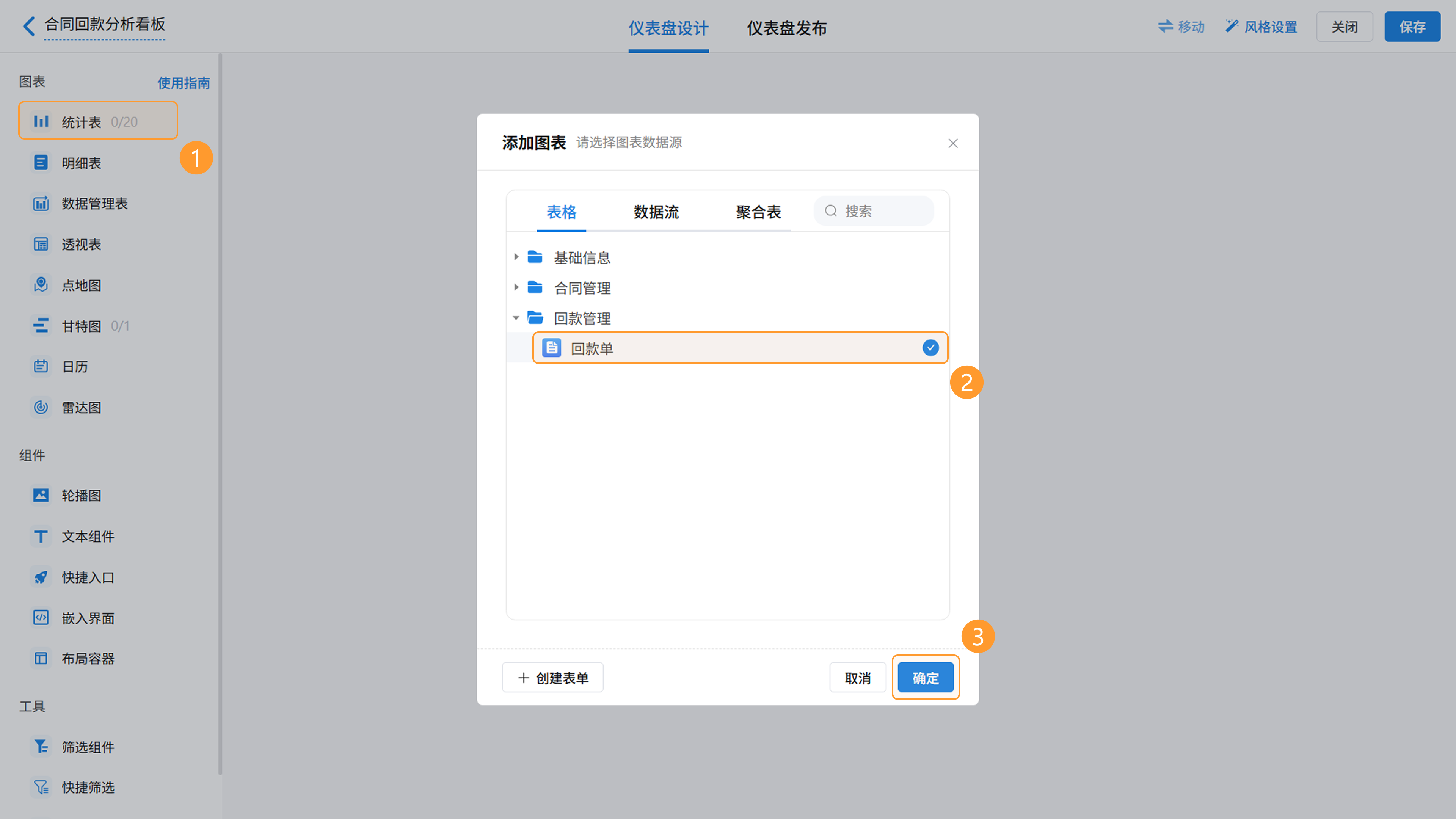Click the statistics table (统计表) bar icon
Viewport: 1456px width, 819px height.
41,121
